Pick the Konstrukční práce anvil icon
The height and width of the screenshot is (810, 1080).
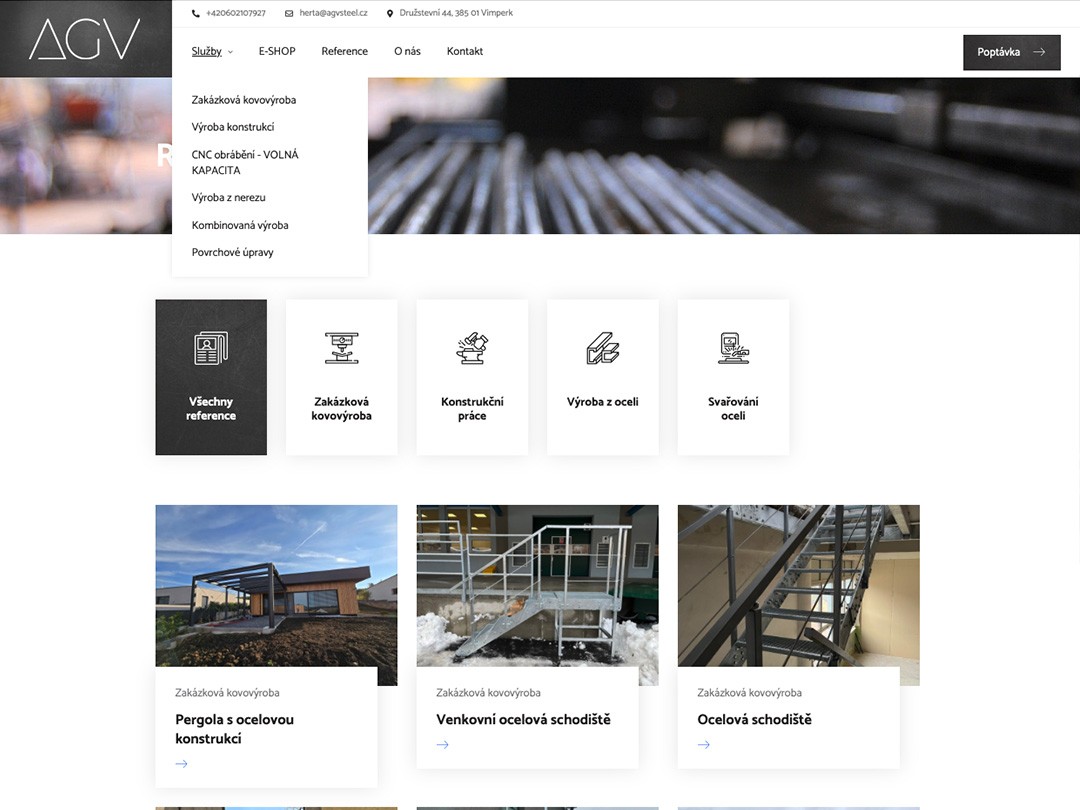(472, 348)
